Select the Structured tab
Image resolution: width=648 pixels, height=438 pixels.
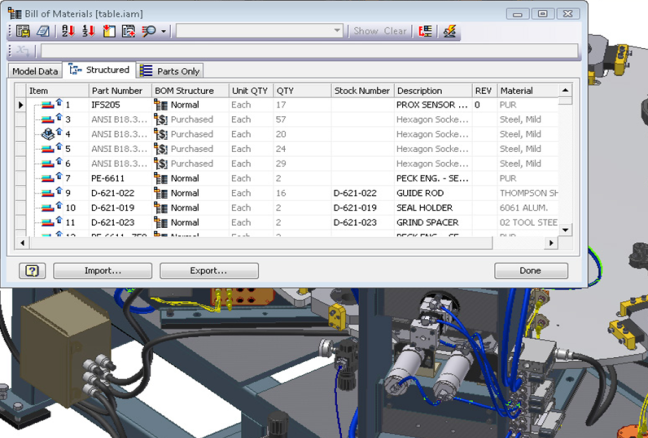(x=99, y=70)
